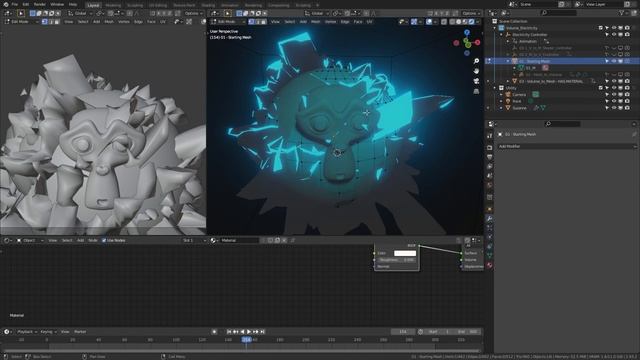
Task: Click the viewport zoom magnifier gizmo
Action: [476, 61]
